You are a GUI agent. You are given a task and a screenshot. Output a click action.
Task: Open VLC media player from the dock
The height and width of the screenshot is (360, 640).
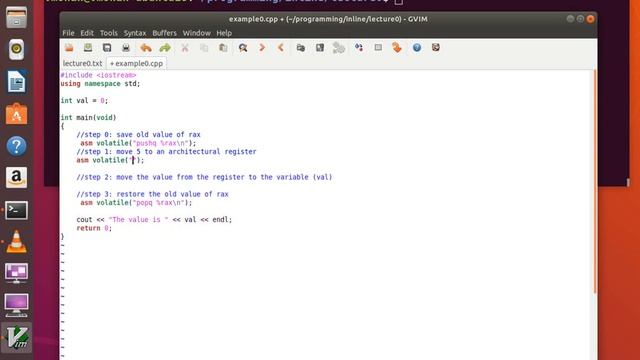tap(16, 242)
